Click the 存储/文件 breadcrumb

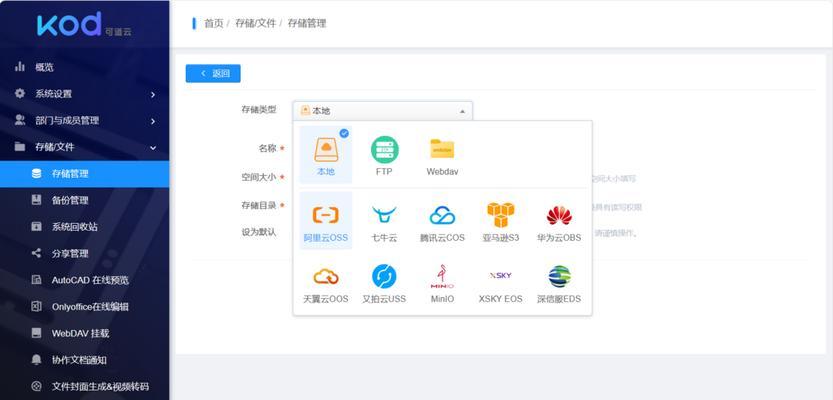tap(256, 23)
